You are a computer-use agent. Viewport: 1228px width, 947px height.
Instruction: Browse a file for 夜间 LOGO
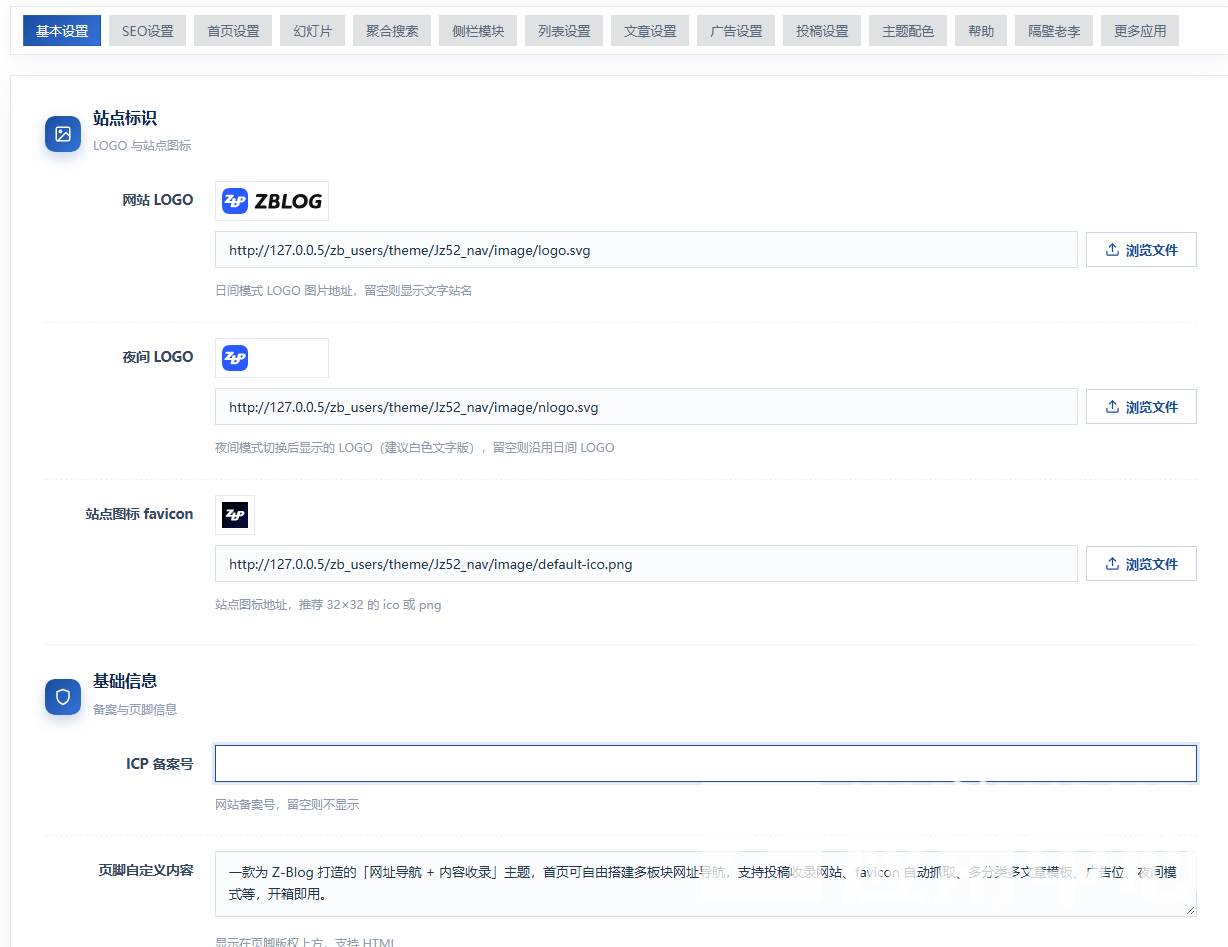click(x=1141, y=407)
